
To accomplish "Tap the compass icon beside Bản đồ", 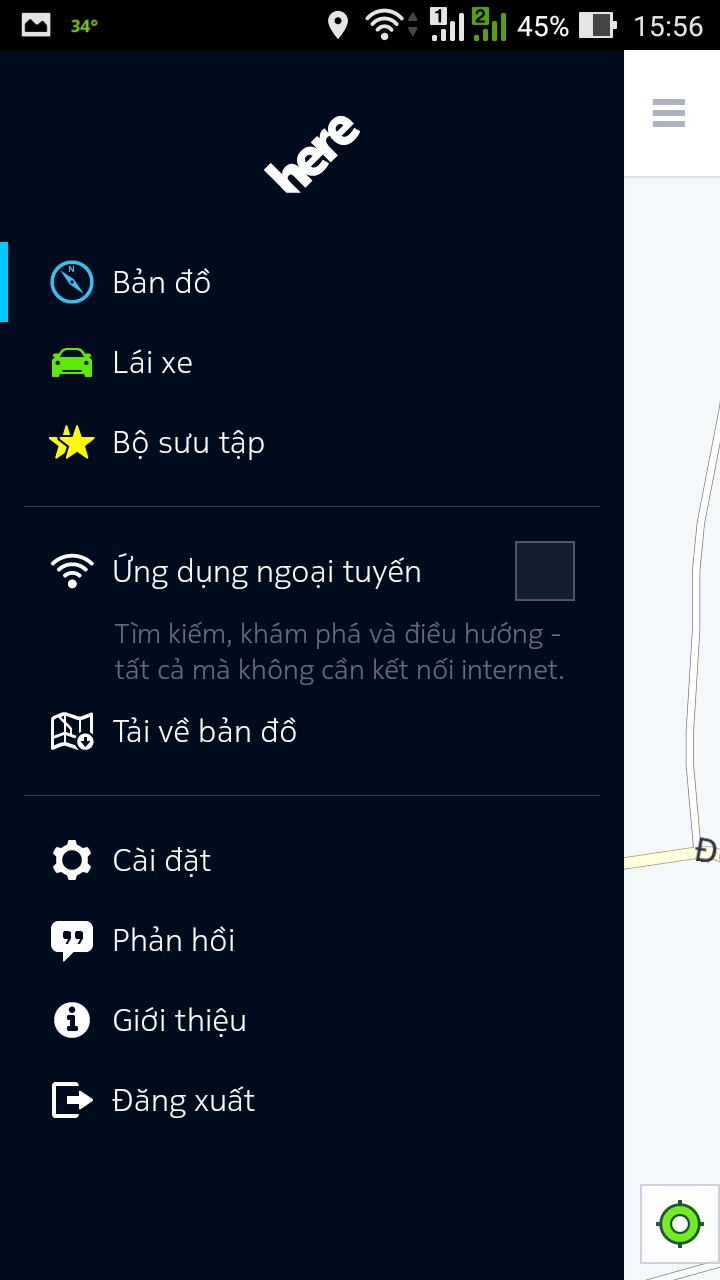I will click(72, 282).
